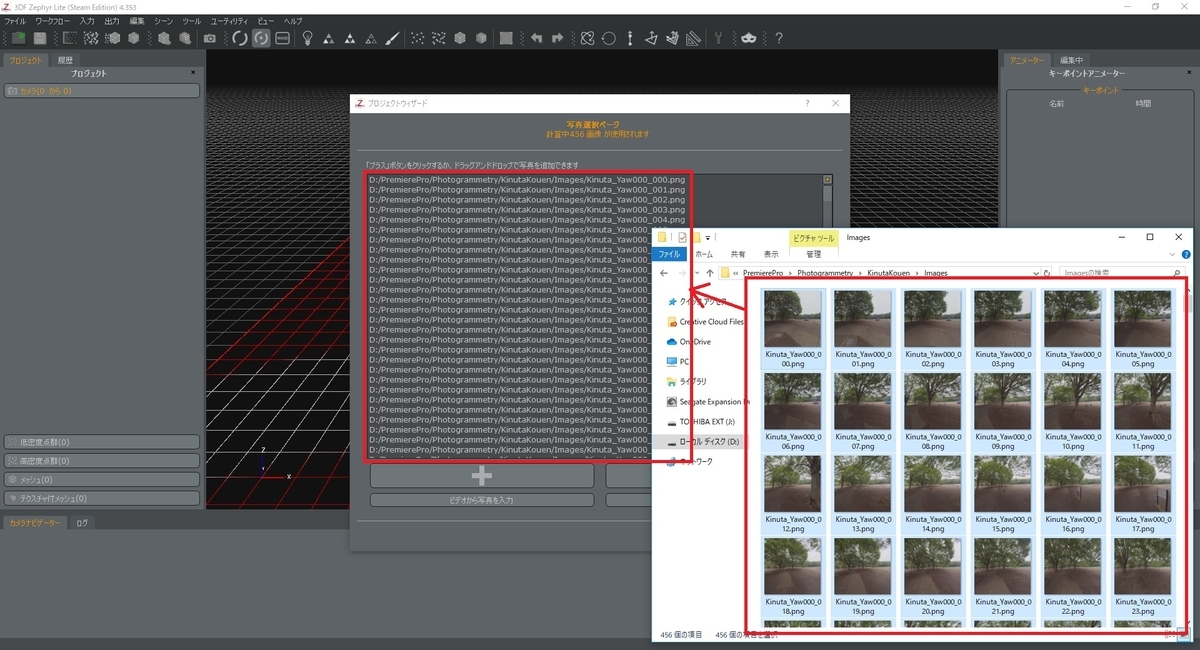
Task: Open the quick access toolbar dropdown
Action: click(x=708, y=238)
